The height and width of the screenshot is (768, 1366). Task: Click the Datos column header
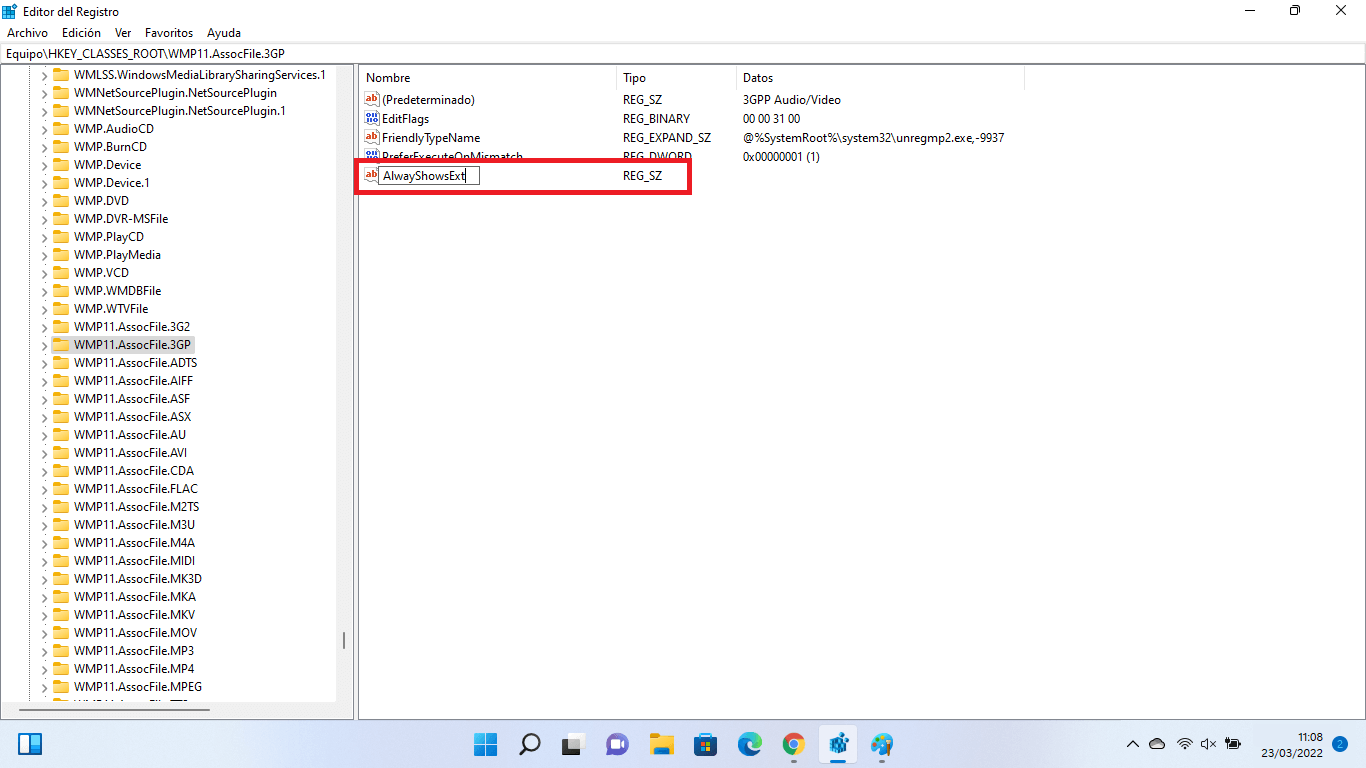tap(880, 78)
